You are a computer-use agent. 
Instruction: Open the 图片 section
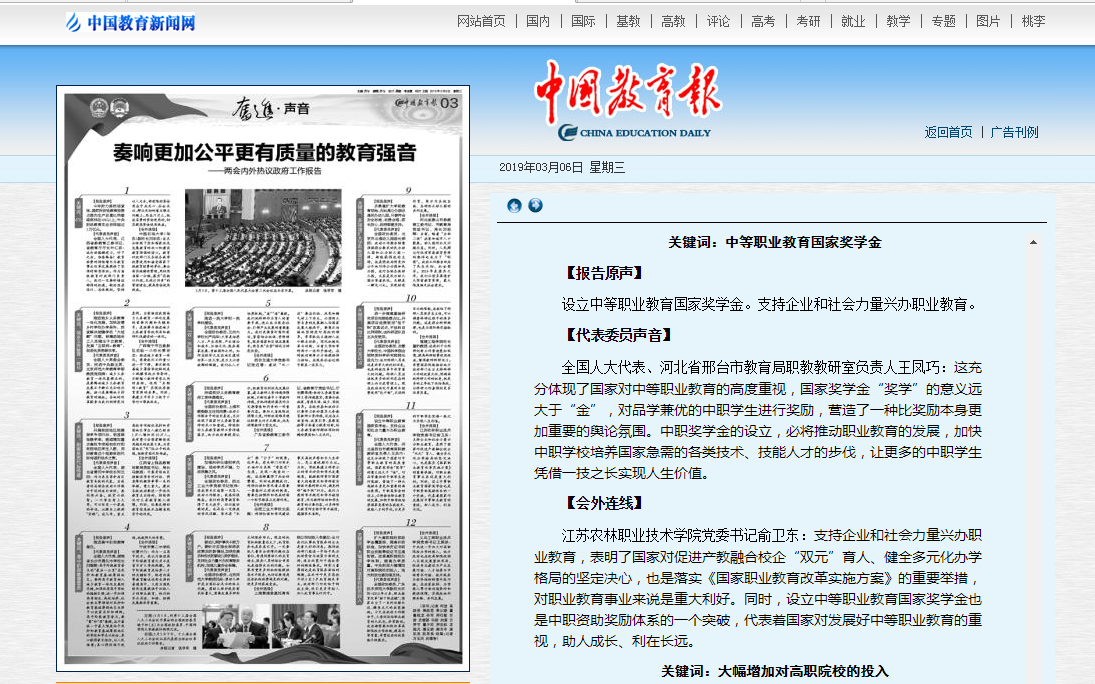tap(988, 21)
